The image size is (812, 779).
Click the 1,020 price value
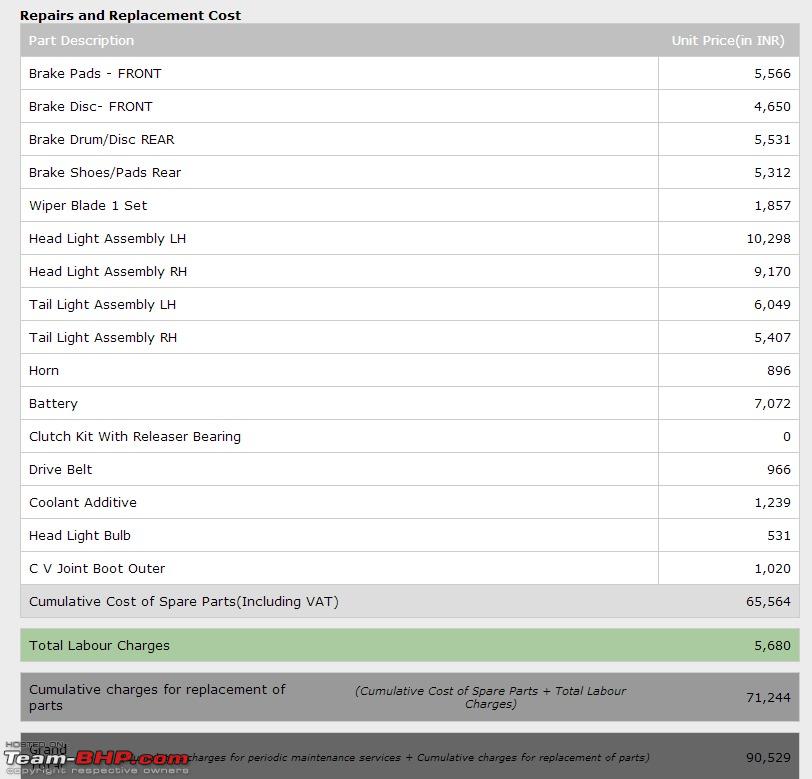coord(772,569)
